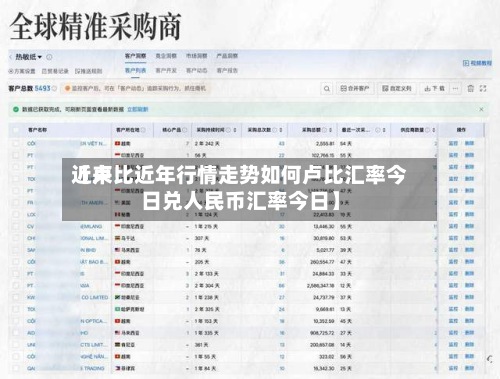500x379 pixels.
Task: Switch to the 客户开发 sub-tab
Action: pos(166,71)
